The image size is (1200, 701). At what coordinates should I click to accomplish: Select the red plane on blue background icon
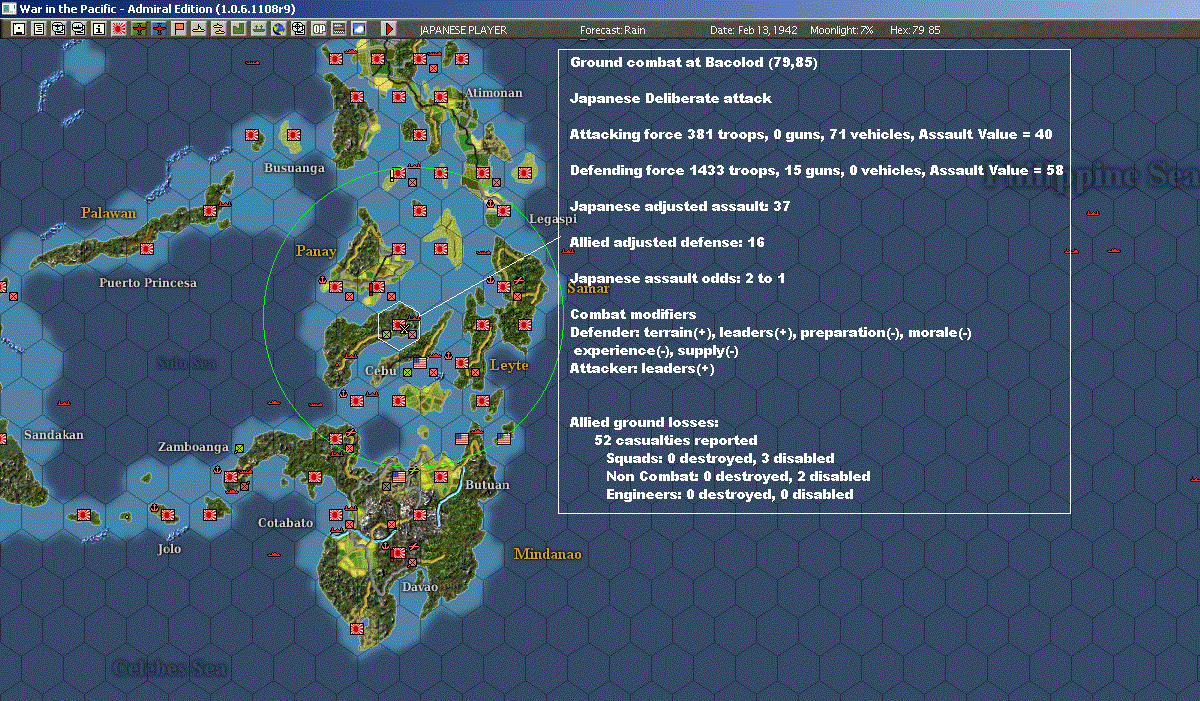[x=159, y=29]
